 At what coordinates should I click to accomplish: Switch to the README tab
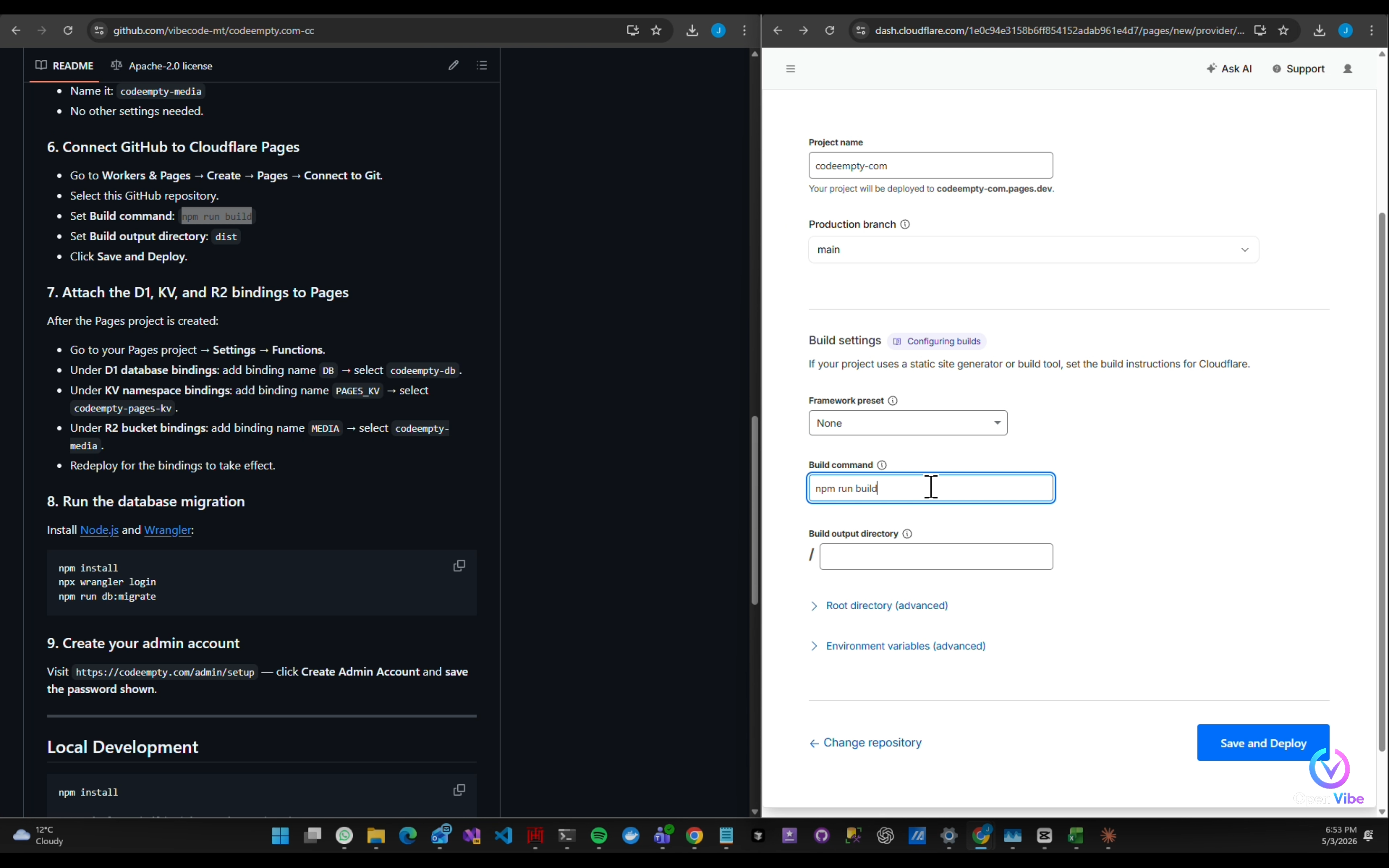click(64, 66)
